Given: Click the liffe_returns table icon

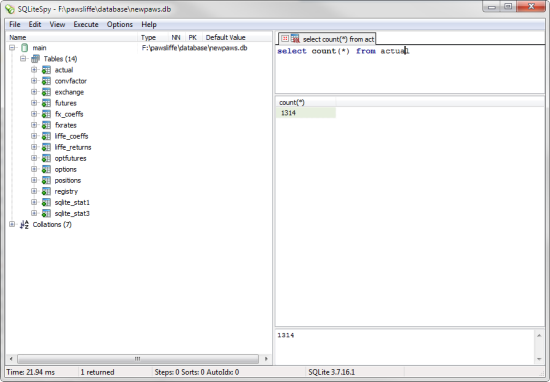Looking at the screenshot, I should 46,147.
